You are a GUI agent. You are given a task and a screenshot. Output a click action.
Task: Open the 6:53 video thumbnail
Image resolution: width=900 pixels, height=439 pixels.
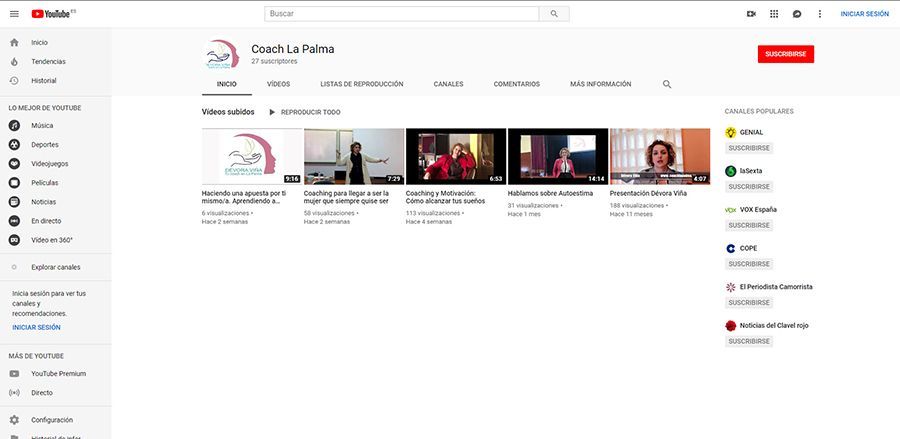pyautogui.click(x=456, y=156)
